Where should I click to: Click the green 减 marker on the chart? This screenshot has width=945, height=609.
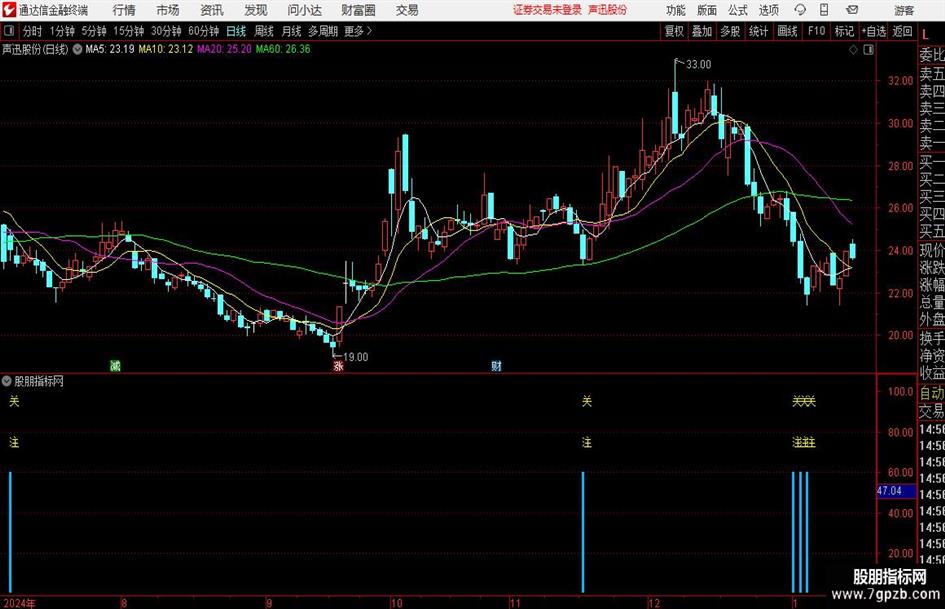(x=115, y=365)
